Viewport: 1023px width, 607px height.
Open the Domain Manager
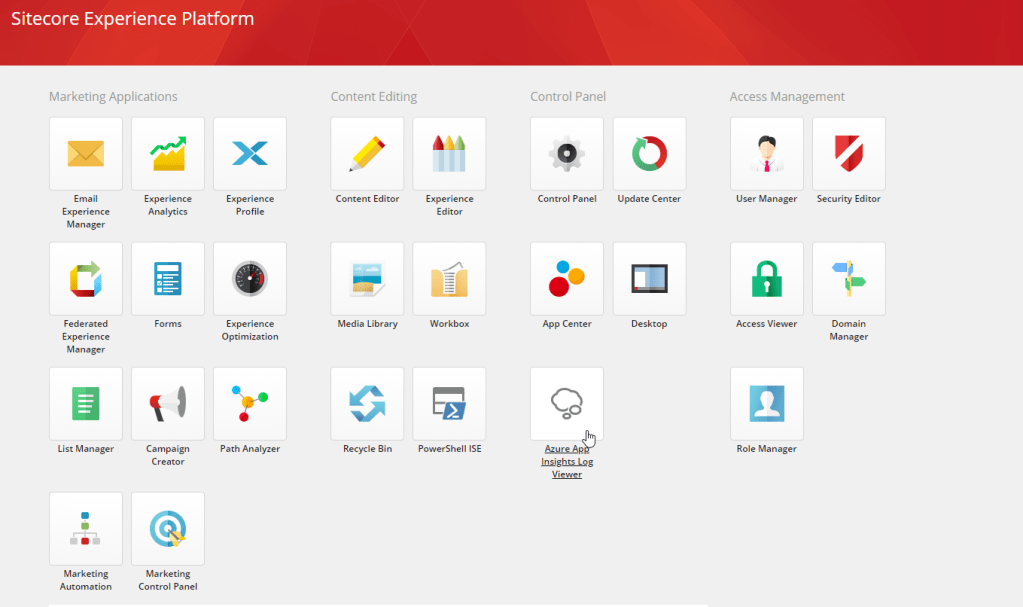pyautogui.click(x=848, y=278)
